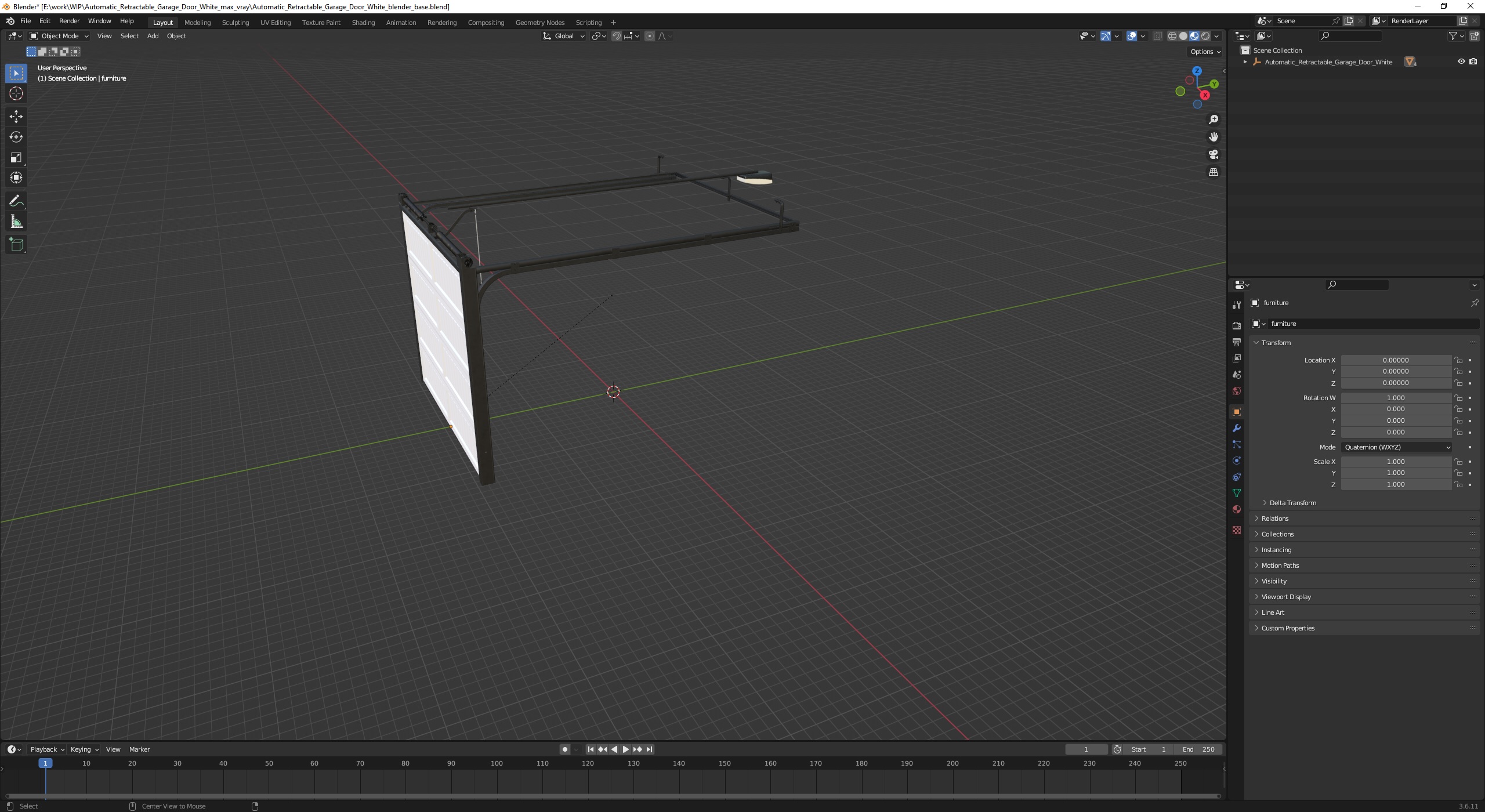Toggle visibility of Automatic_Retractable_Garage_Door_White
Viewport: 1485px width, 812px height.
1461,61
